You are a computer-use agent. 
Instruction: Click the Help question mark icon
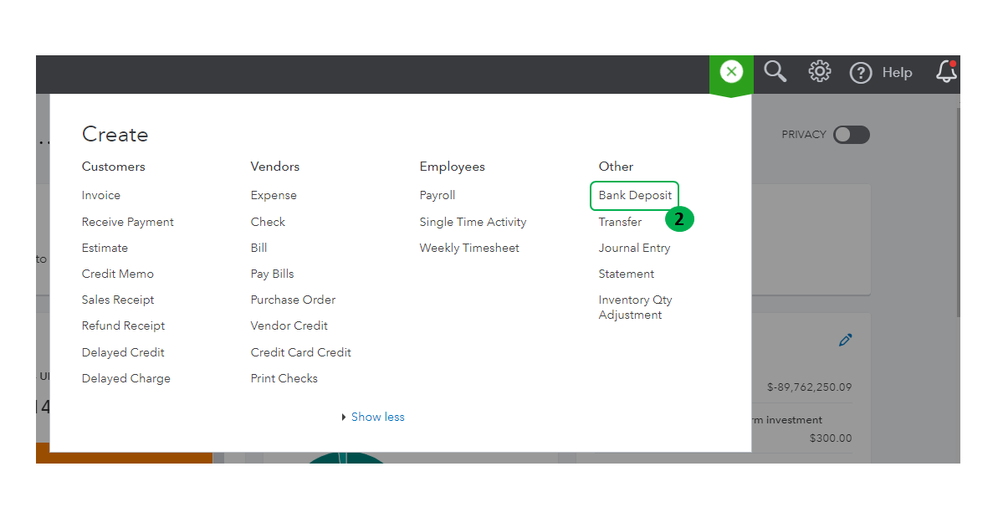point(861,72)
